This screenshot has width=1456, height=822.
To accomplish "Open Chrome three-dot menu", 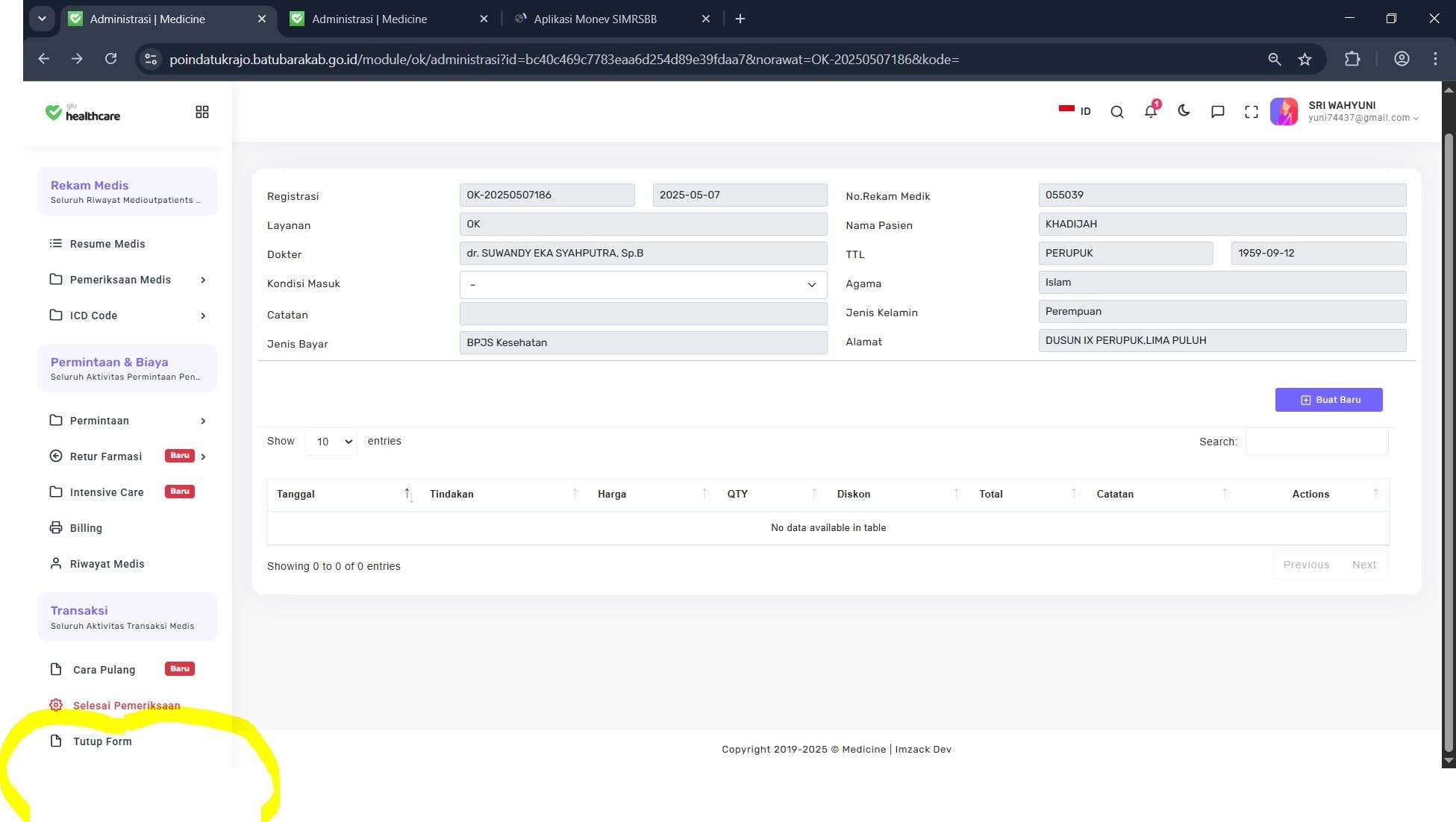I will (1435, 59).
